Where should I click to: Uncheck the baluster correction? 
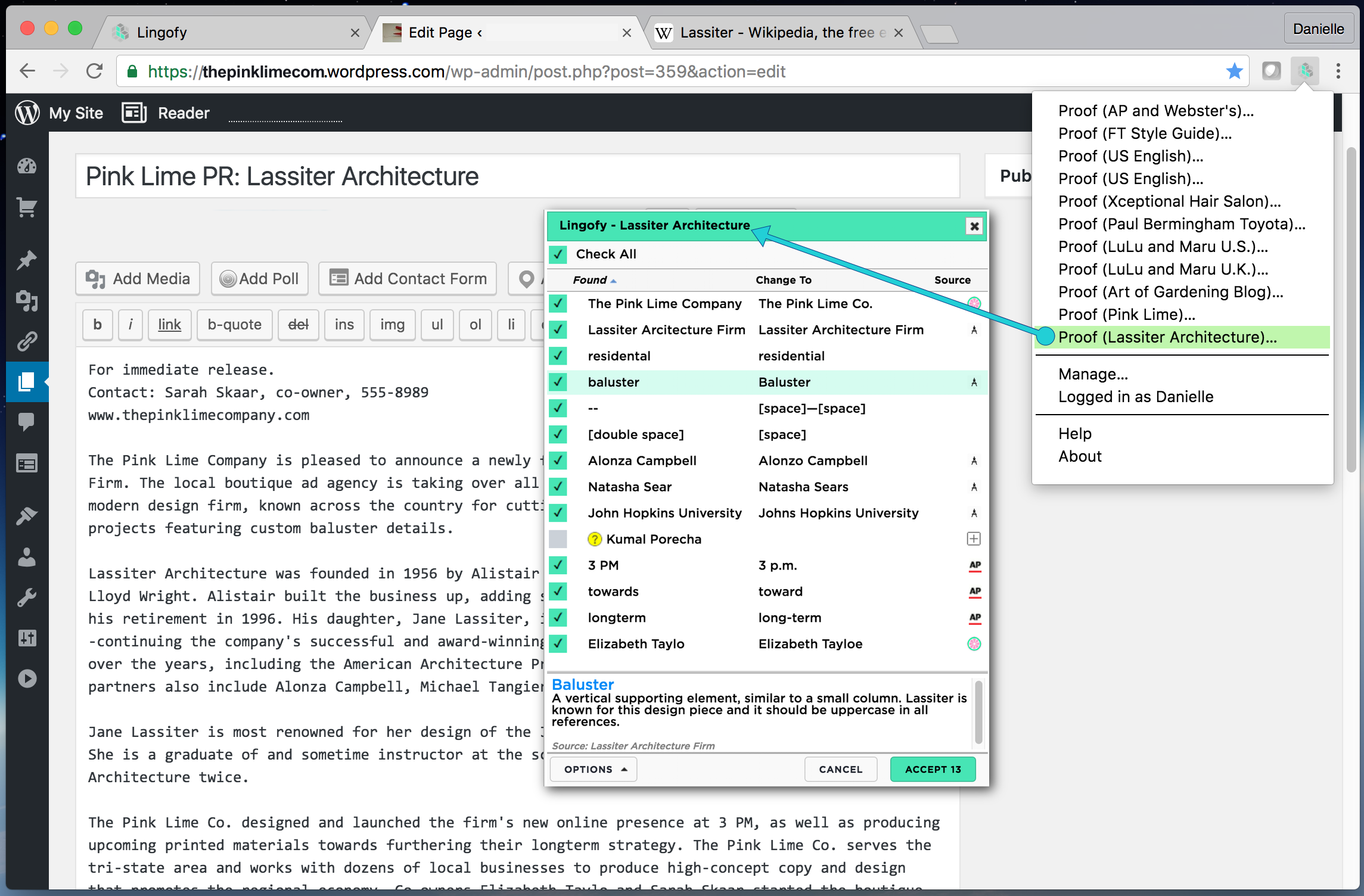coord(558,382)
